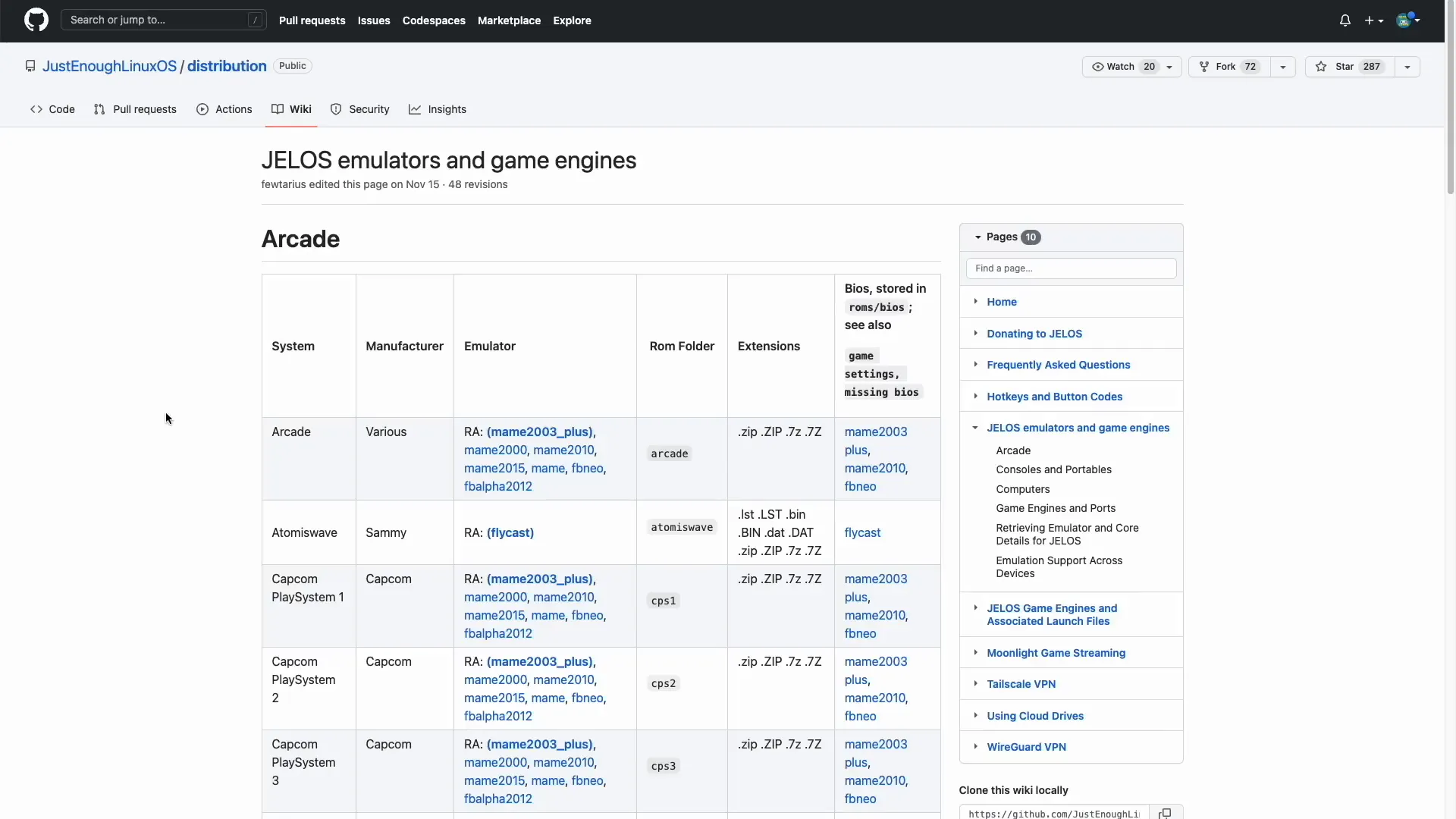
Task: Expand the Donating to JELOS arrow
Action: tap(975, 333)
